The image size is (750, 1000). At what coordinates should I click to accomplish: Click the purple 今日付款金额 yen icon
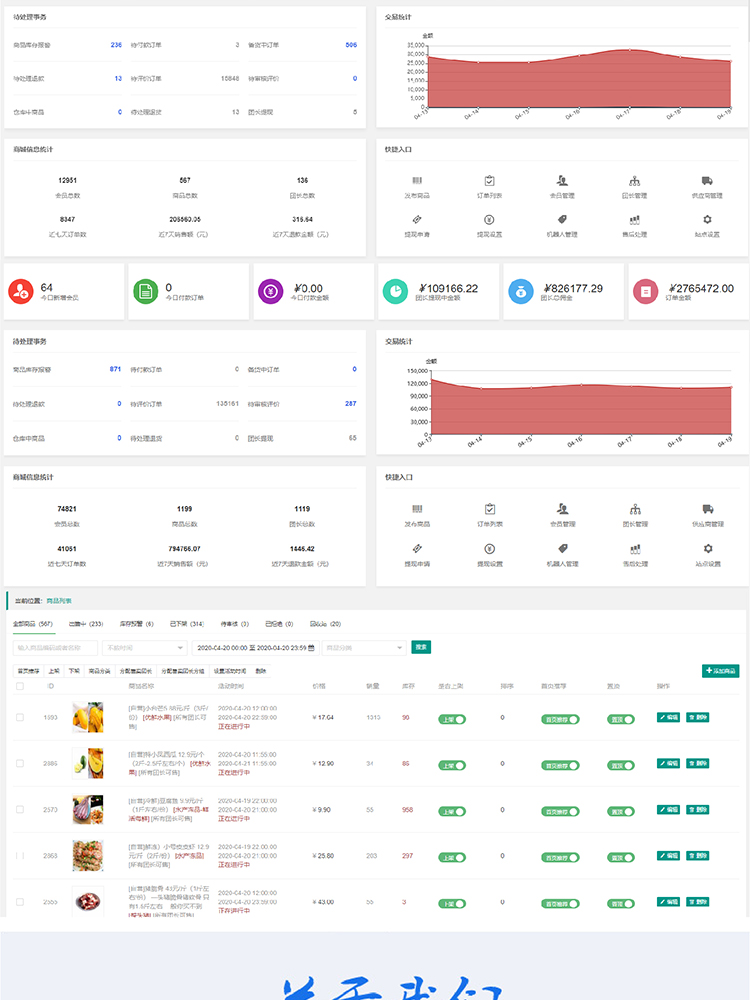click(270, 291)
